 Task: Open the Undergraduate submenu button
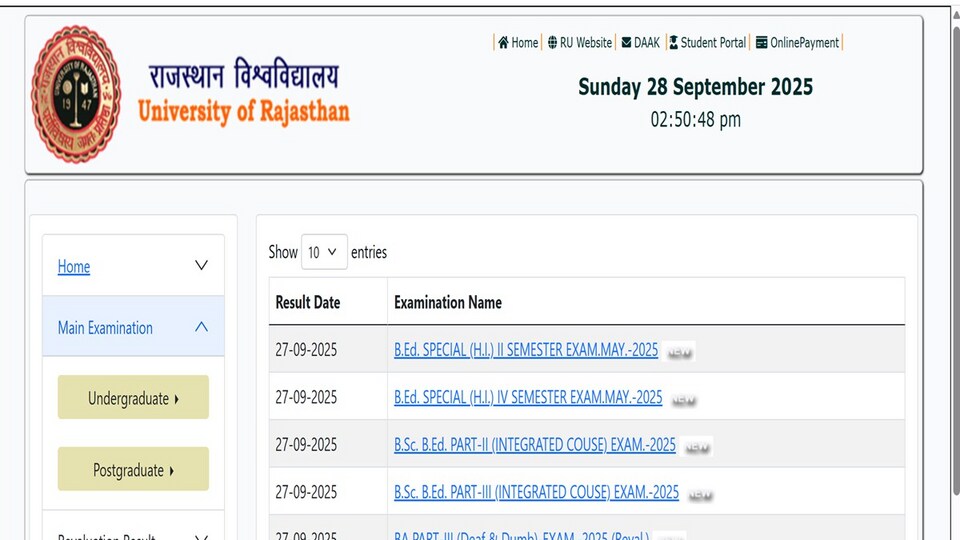tap(133, 398)
